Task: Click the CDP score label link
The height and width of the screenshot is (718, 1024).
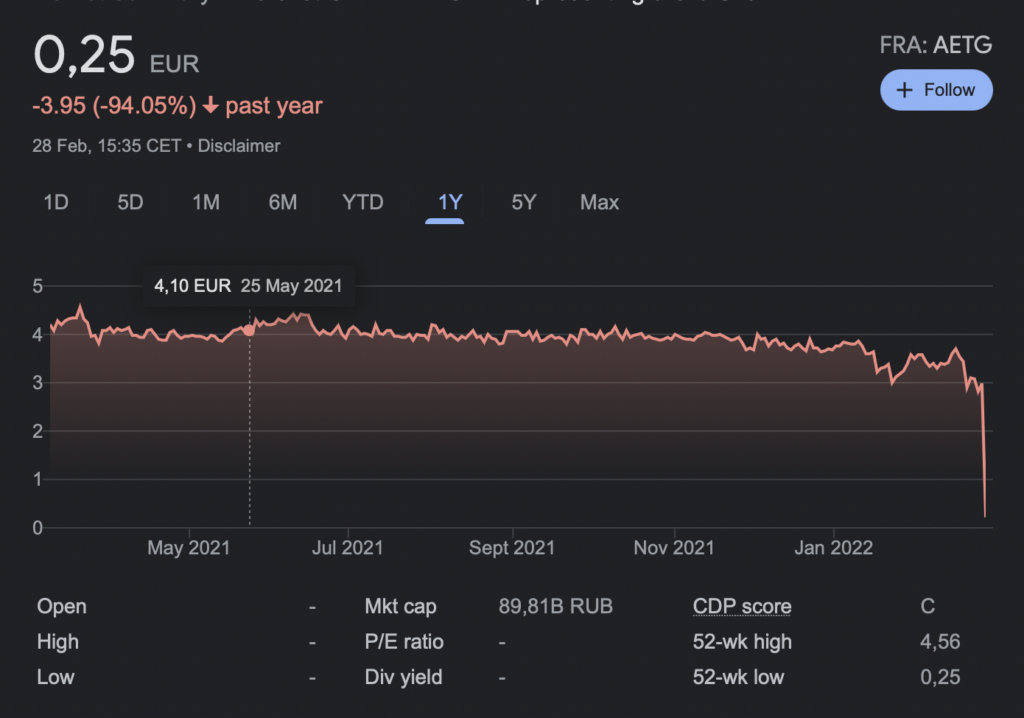Action: (741, 607)
